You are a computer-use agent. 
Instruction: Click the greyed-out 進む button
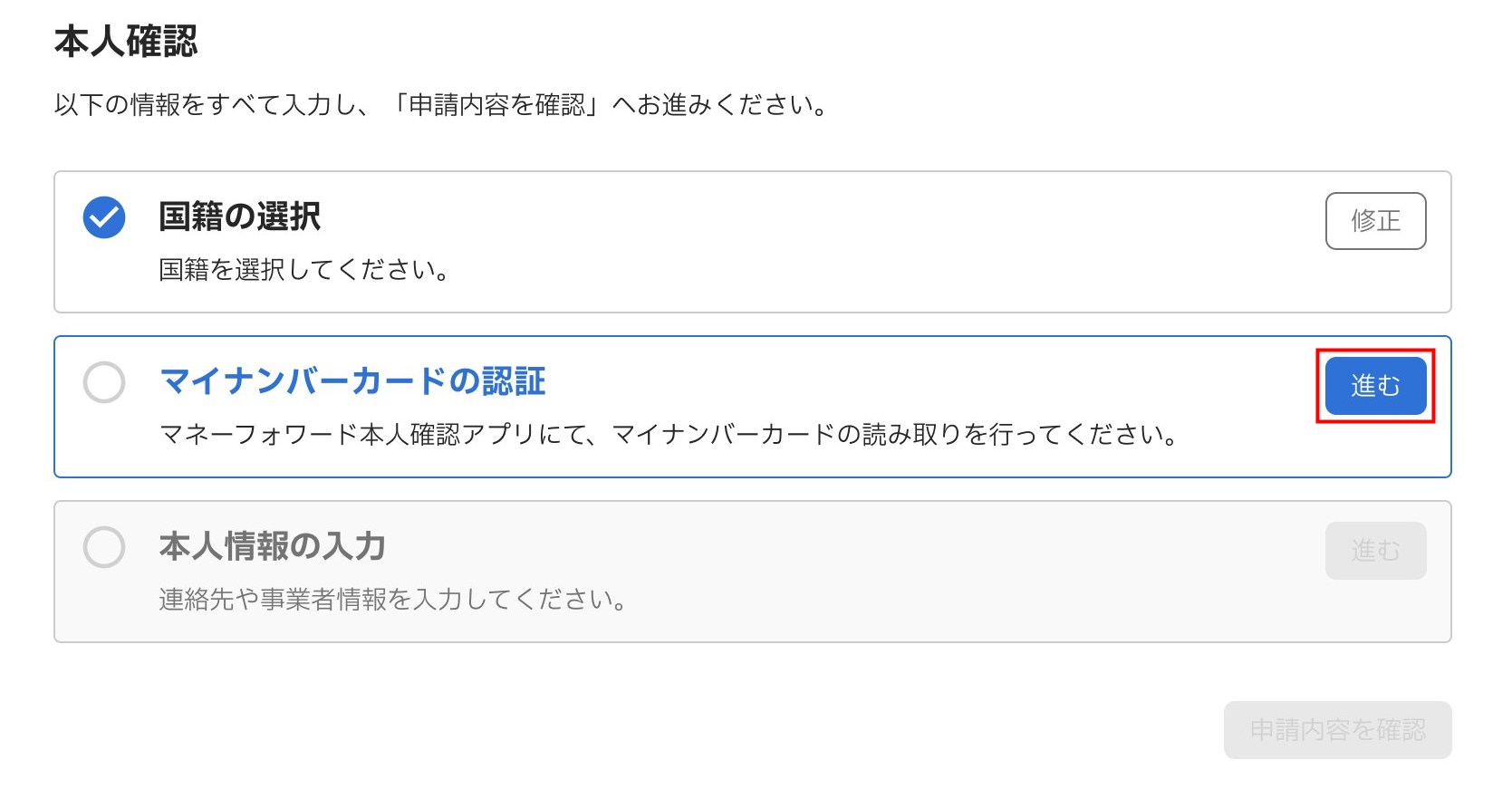coord(1374,551)
